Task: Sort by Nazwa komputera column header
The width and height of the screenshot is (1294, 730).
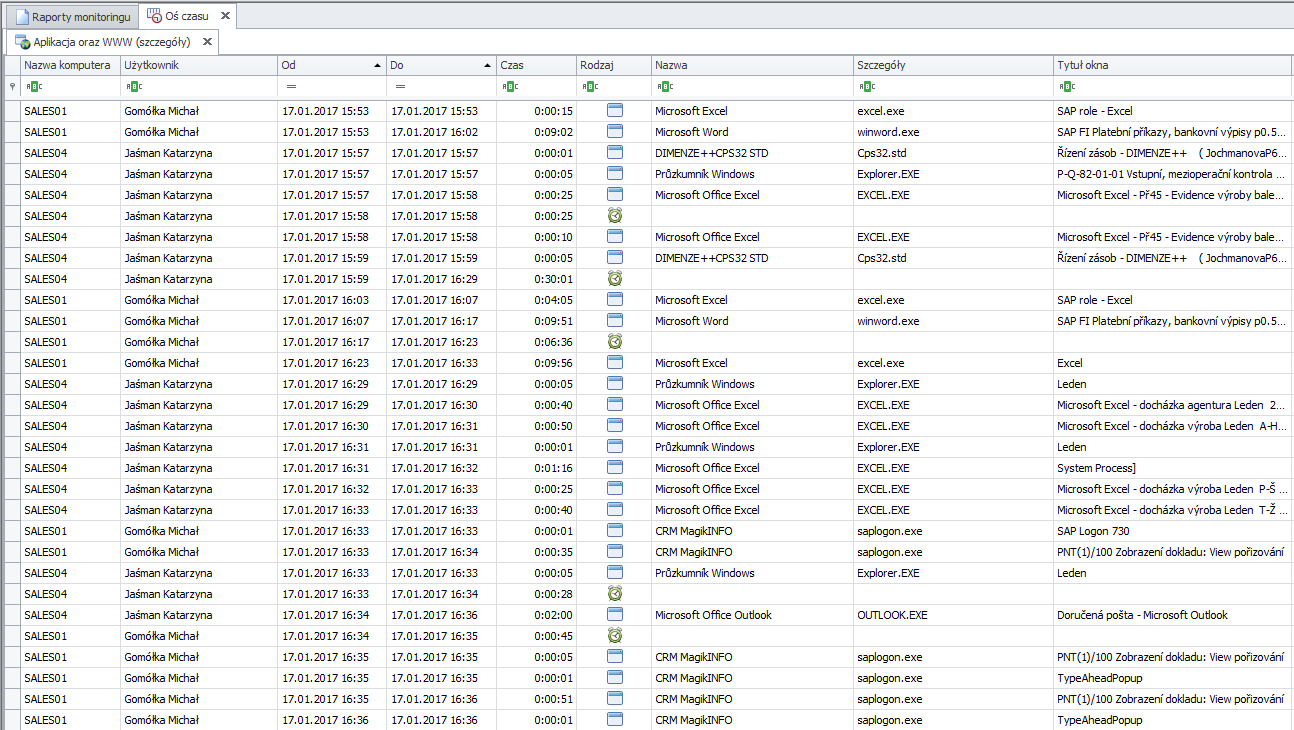Action: coord(69,65)
